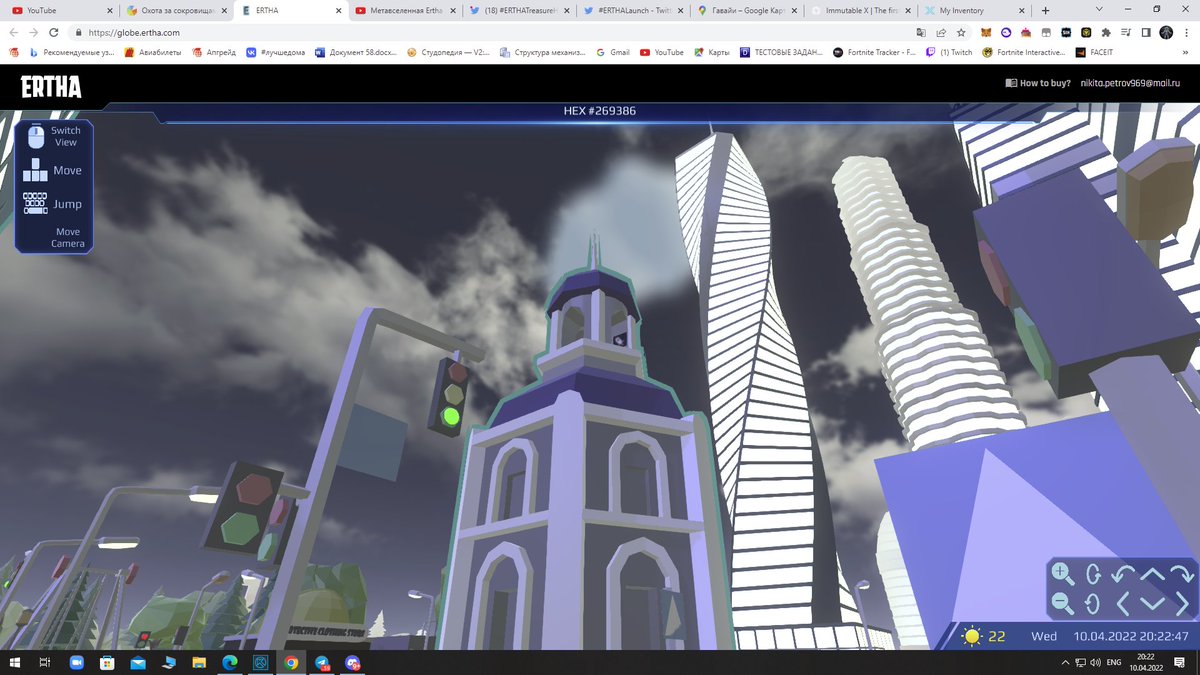1200x675 pixels.
Task: Pan camera with the left chevron
Action: (1123, 603)
